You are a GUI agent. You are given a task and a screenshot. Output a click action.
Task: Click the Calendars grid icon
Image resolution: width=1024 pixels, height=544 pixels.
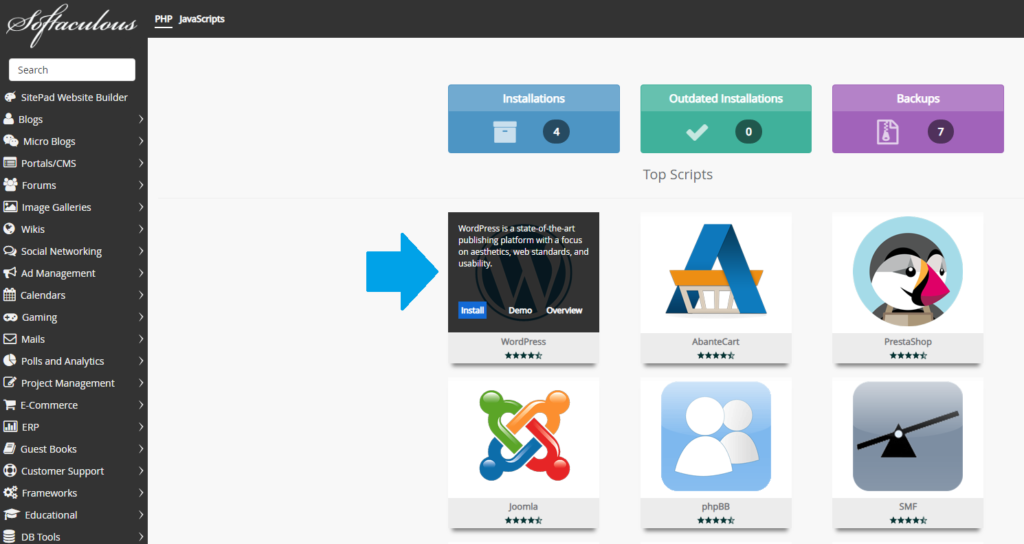coord(9,295)
